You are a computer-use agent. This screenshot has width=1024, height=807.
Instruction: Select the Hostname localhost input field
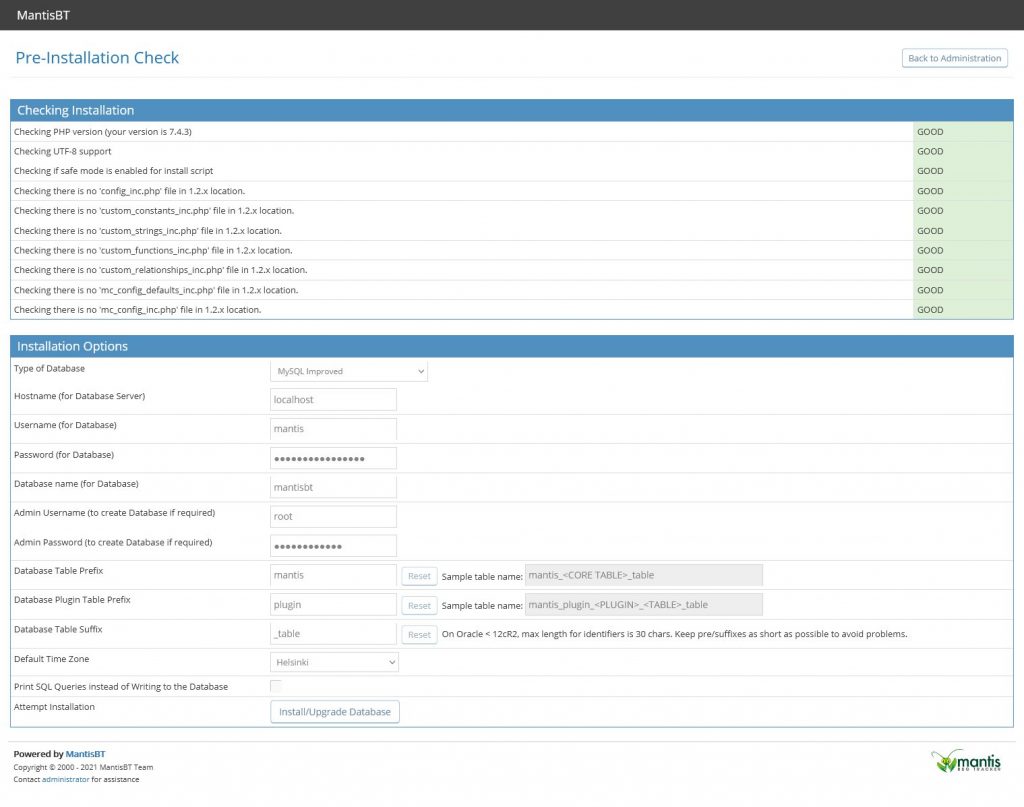coord(332,399)
